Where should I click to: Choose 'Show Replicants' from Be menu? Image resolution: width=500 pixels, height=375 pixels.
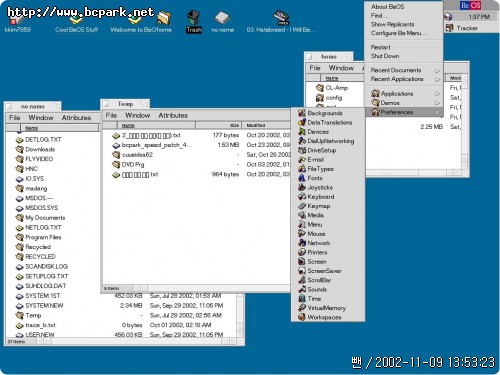tap(404, 24)
